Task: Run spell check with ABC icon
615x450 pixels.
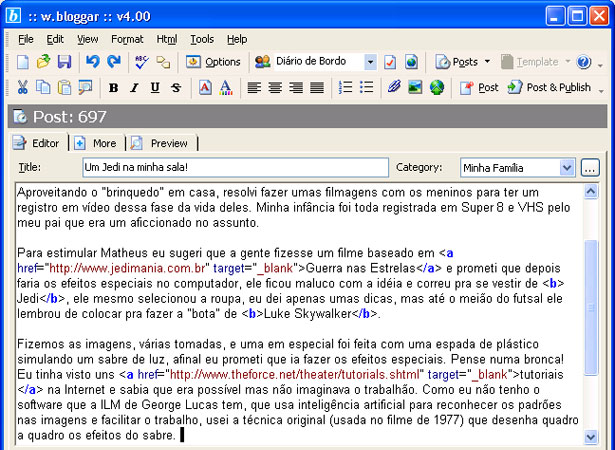Action: pyautogui.click(x=142, y=62)
